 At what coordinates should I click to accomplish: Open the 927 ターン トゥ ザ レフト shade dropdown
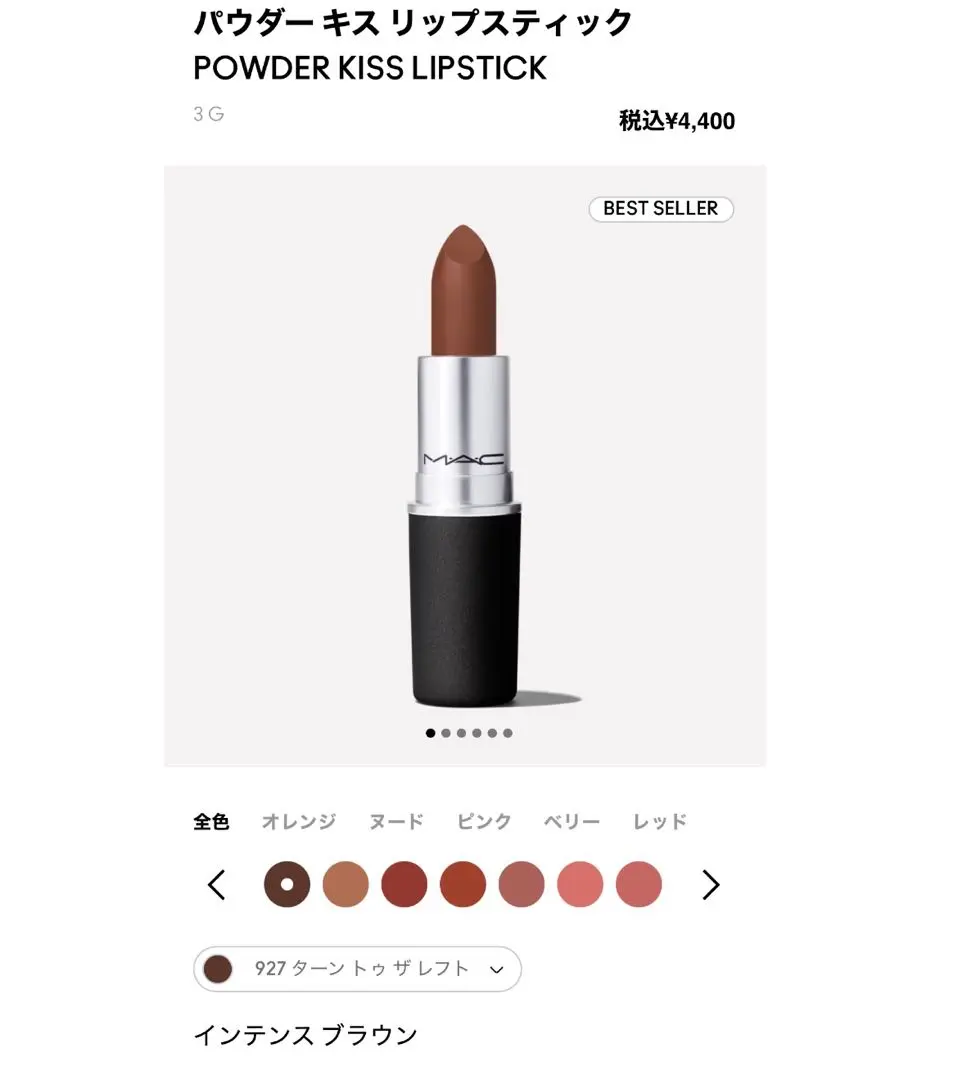point(357,969)
